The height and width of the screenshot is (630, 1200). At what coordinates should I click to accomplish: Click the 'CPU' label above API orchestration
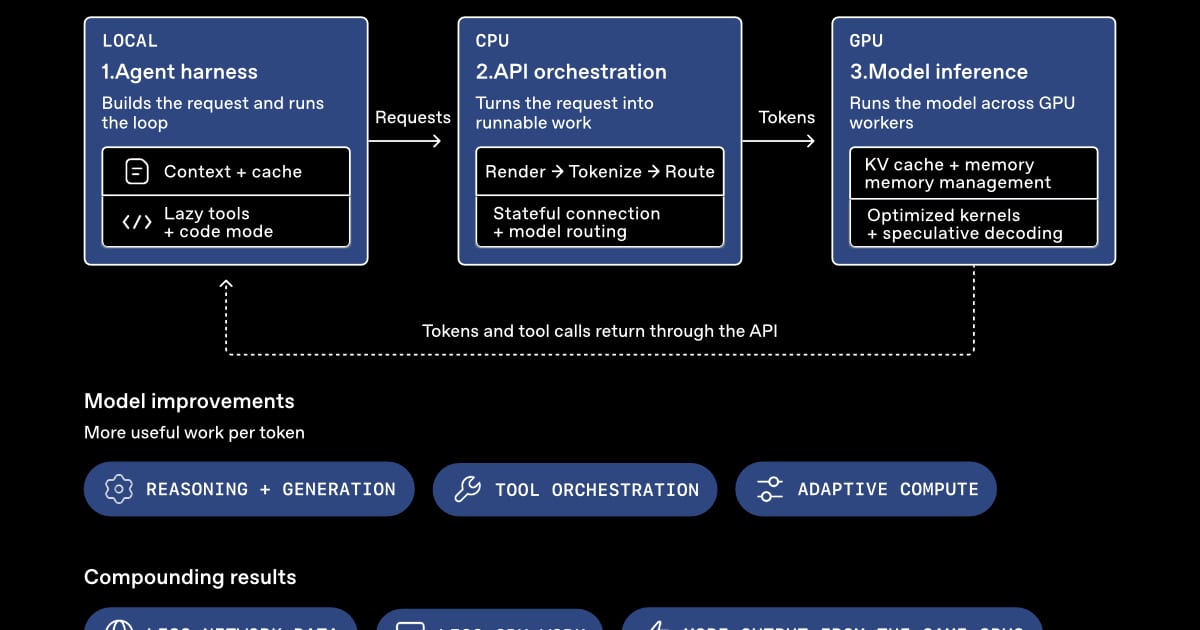(492, 41)
